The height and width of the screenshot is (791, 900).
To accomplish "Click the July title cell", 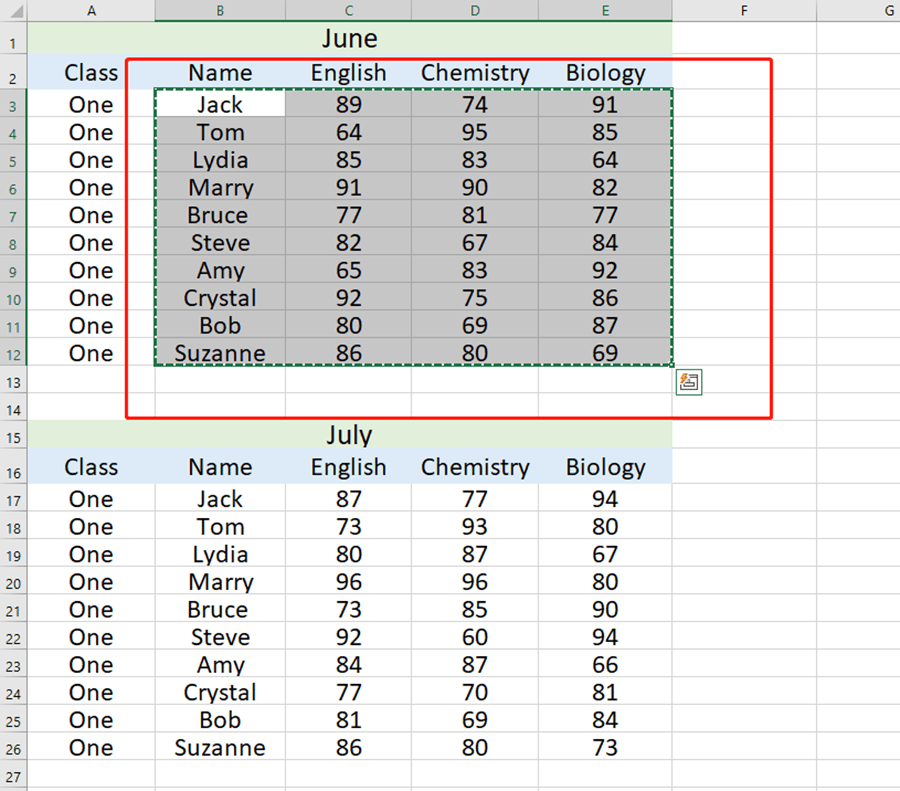I will (350, 435).
